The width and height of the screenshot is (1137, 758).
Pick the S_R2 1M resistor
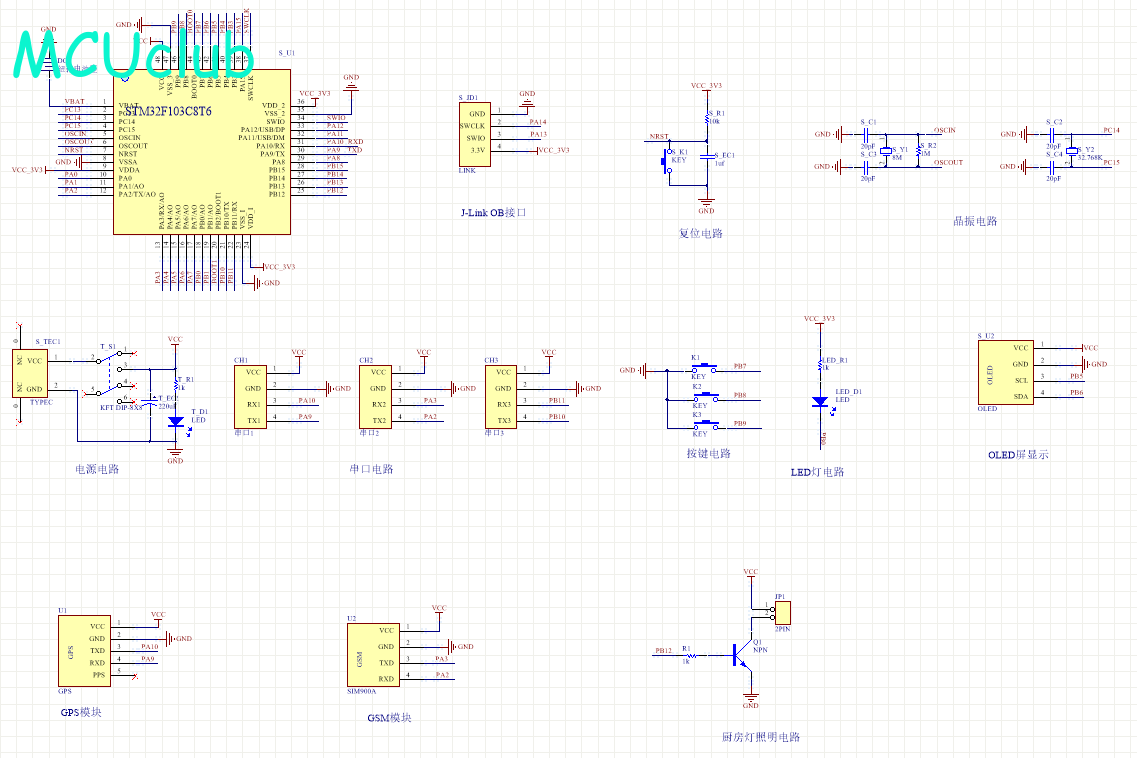coord(919,150)
